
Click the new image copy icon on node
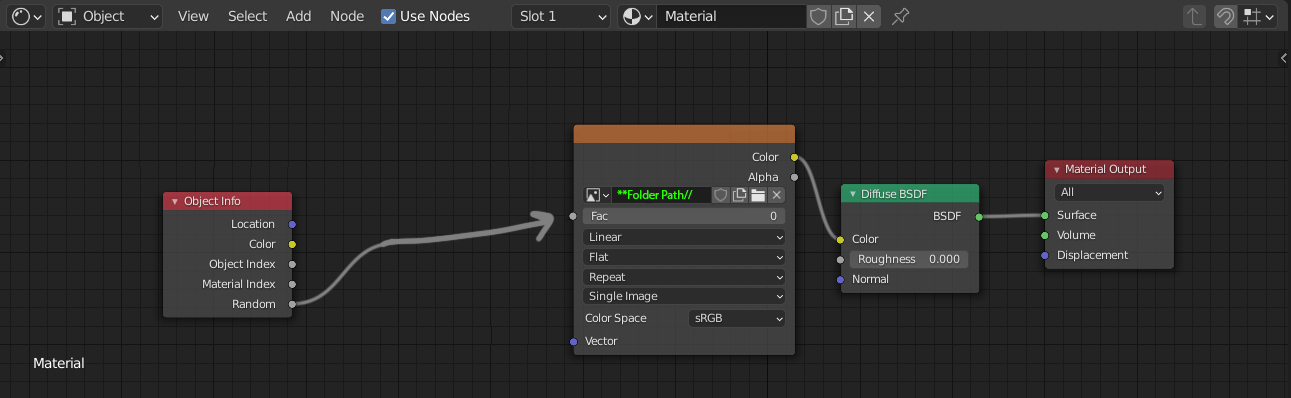click(739, 195)
